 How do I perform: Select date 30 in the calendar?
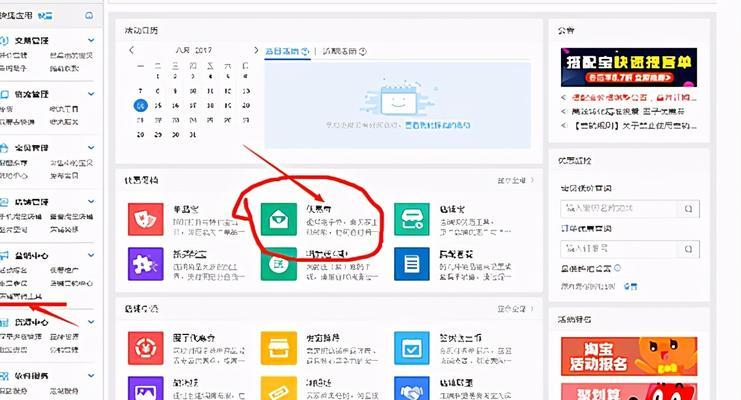pyautogui.click(x=175, y=135)
